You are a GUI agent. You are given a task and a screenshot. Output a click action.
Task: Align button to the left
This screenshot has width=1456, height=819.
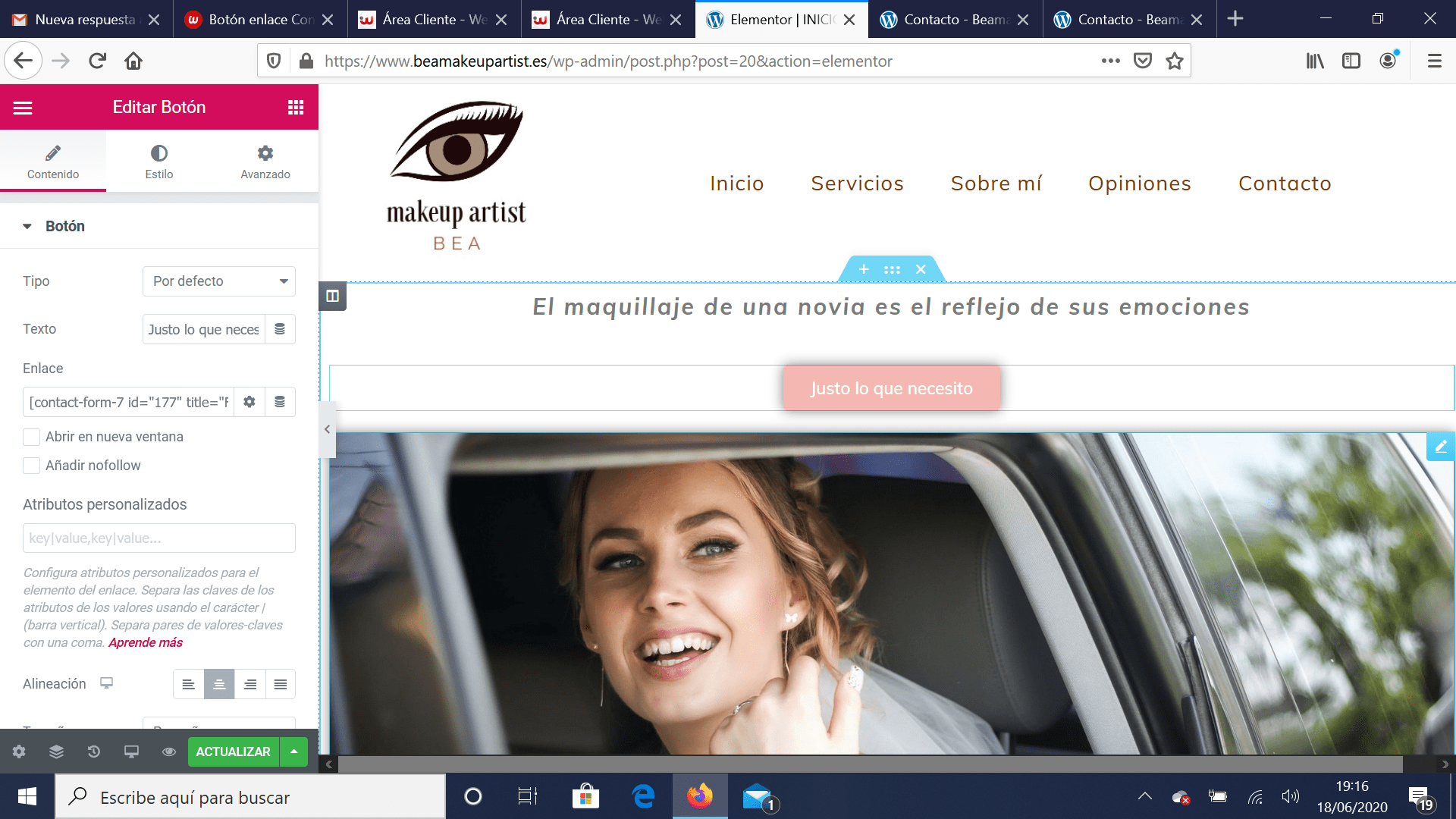pyautogui.click(x=189, y=684)
